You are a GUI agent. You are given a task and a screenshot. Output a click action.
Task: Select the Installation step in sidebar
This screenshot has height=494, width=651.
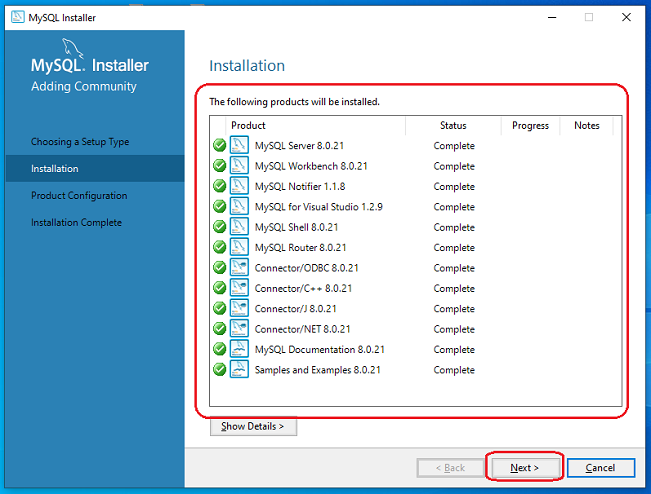click(95, 169)
